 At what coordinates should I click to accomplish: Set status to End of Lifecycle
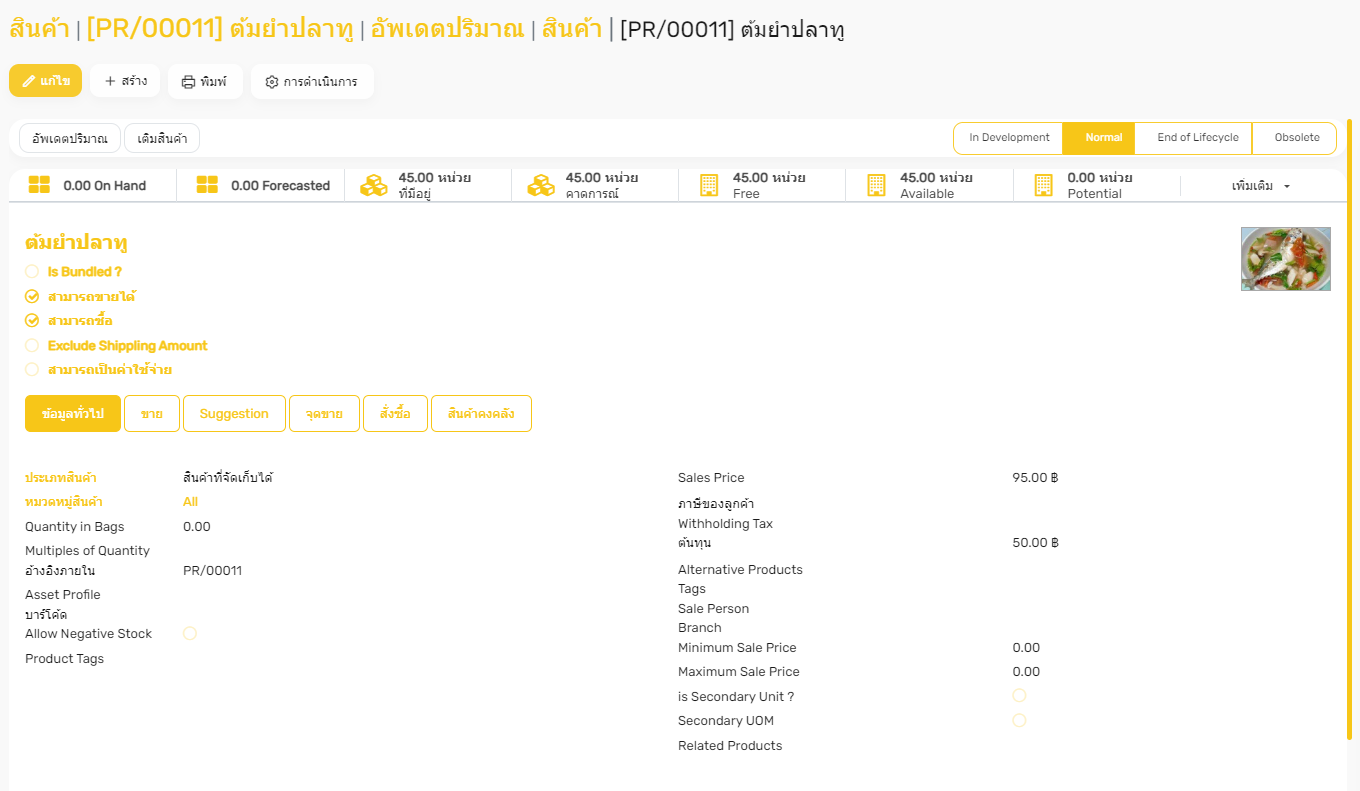click(1193, 138)
